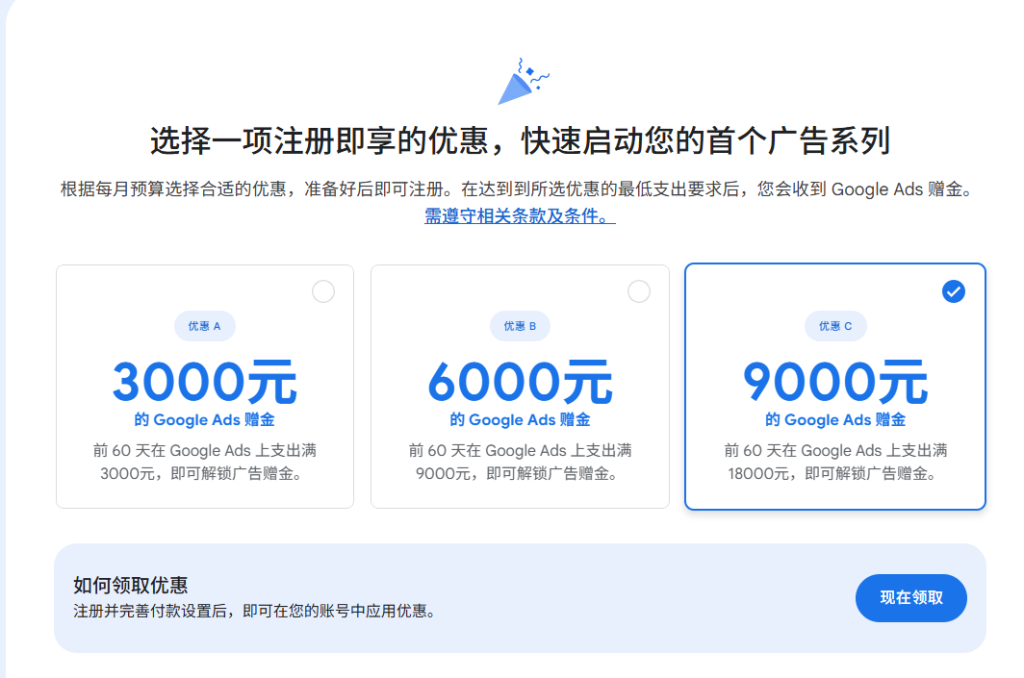The image size is (1024, 678).
Task: Click the 6000元 amount text
Action: click(x=519, y=380)
